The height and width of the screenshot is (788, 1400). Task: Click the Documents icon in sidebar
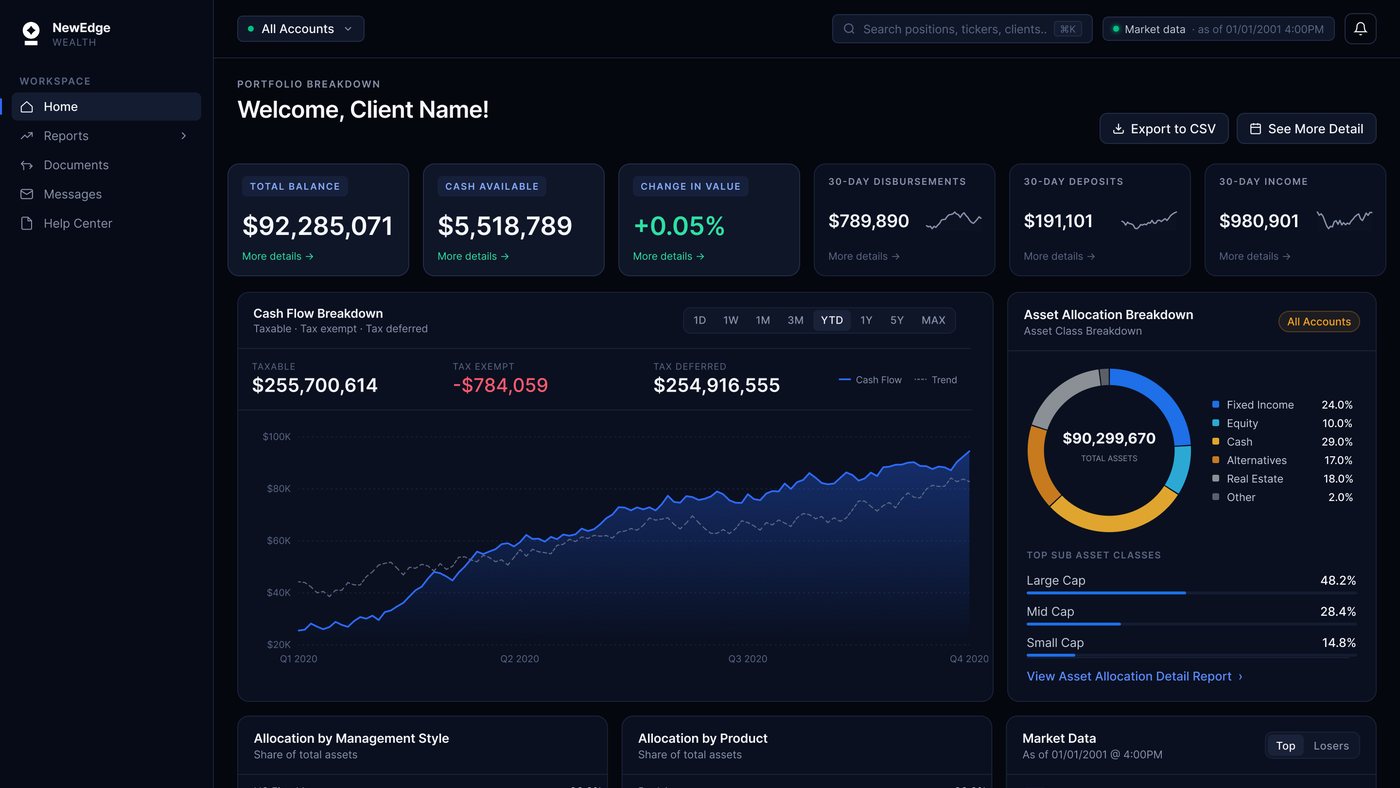tap(27, 165)
